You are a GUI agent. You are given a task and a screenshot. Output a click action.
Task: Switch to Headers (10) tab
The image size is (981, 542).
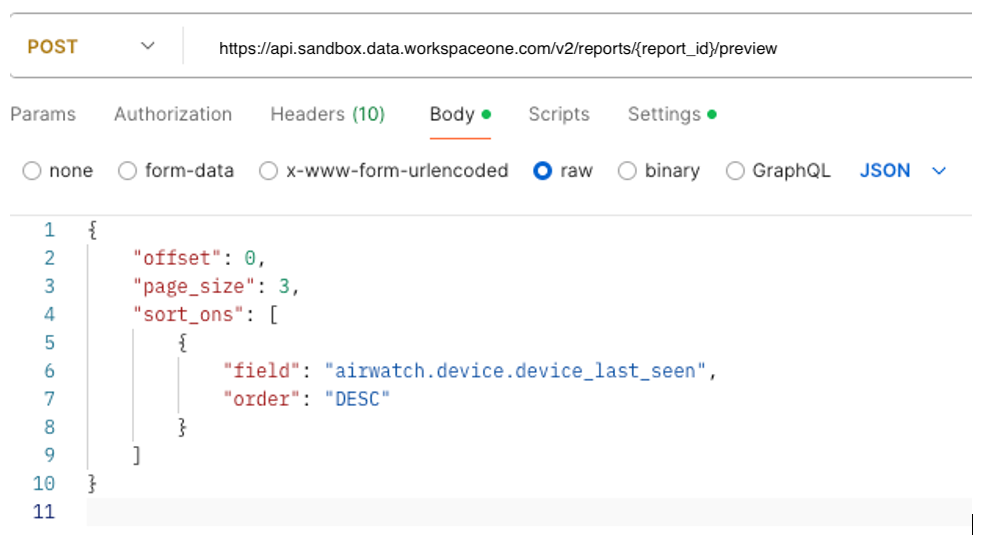[327, 114]
